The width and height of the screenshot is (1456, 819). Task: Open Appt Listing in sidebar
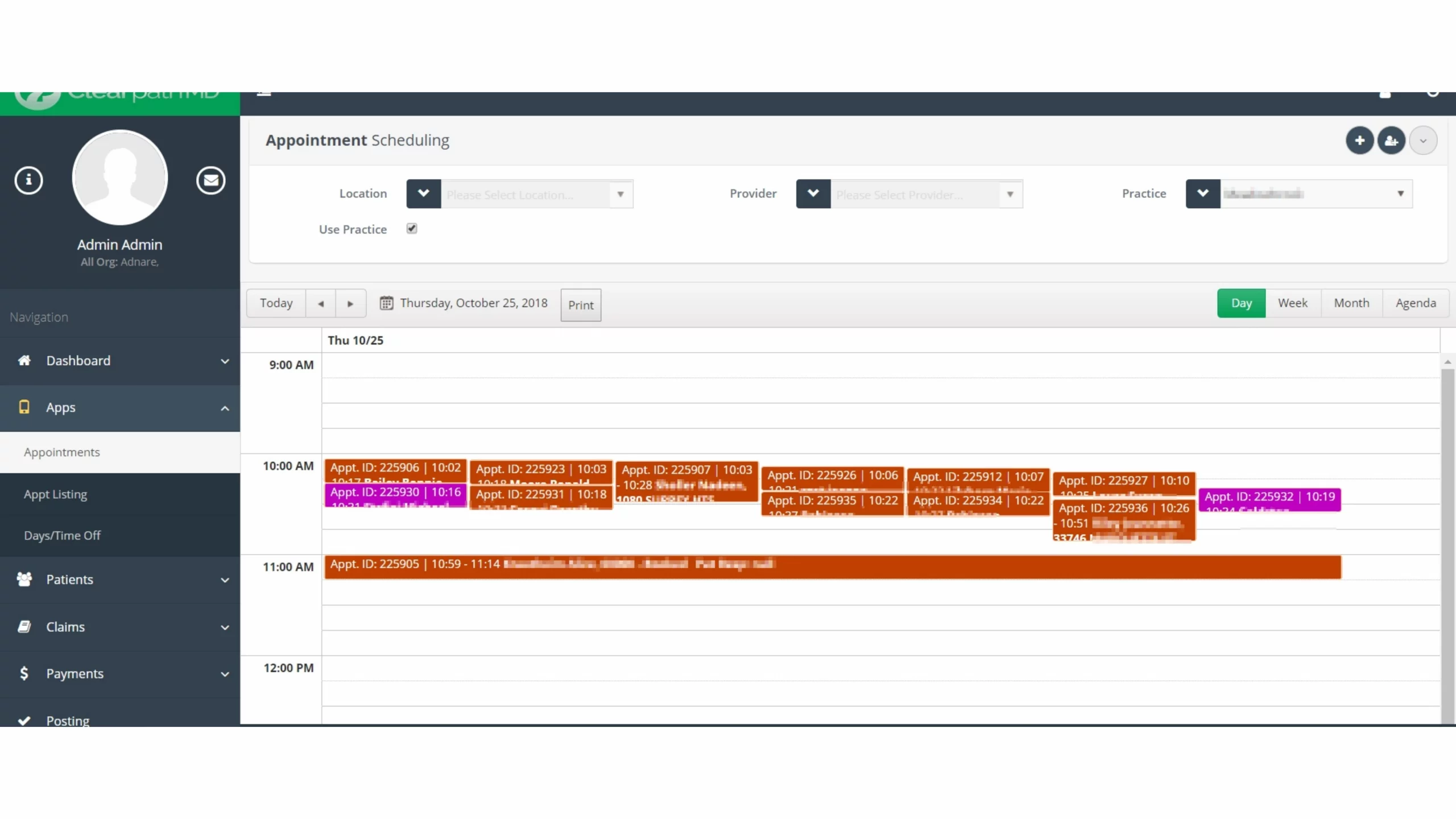click(56, 494)
